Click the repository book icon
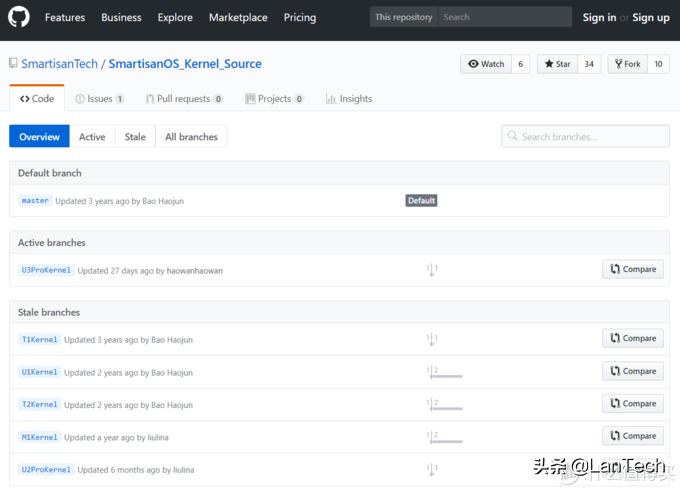The width and height of the screenshot is (680, 490). (x=13, y=63)
